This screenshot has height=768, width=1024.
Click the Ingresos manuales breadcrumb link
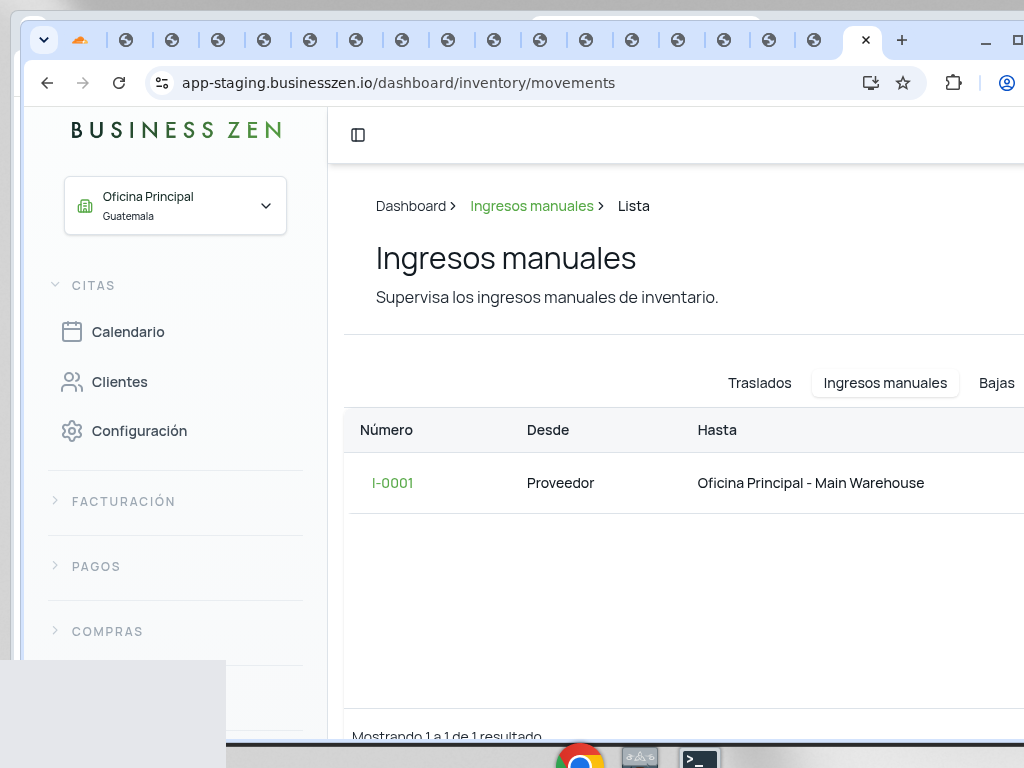(532, 206)
